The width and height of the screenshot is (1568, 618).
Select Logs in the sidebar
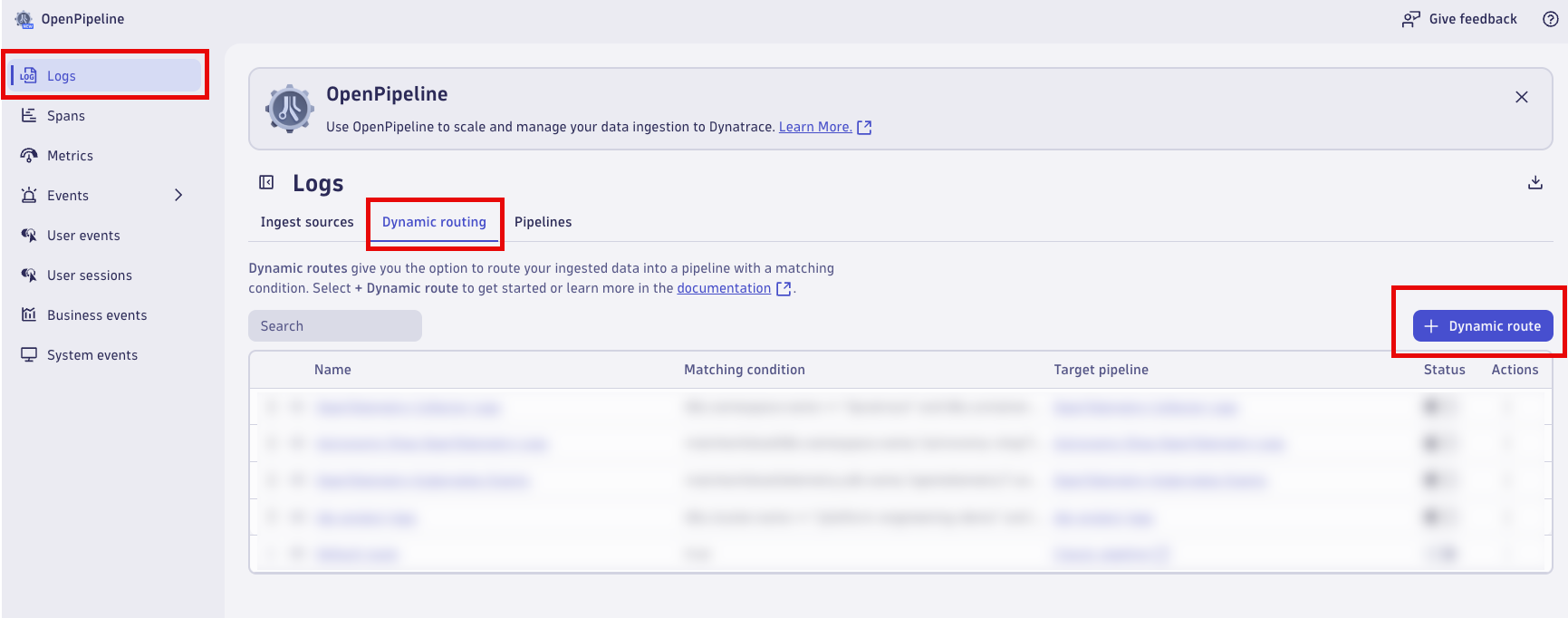[106, 76]
